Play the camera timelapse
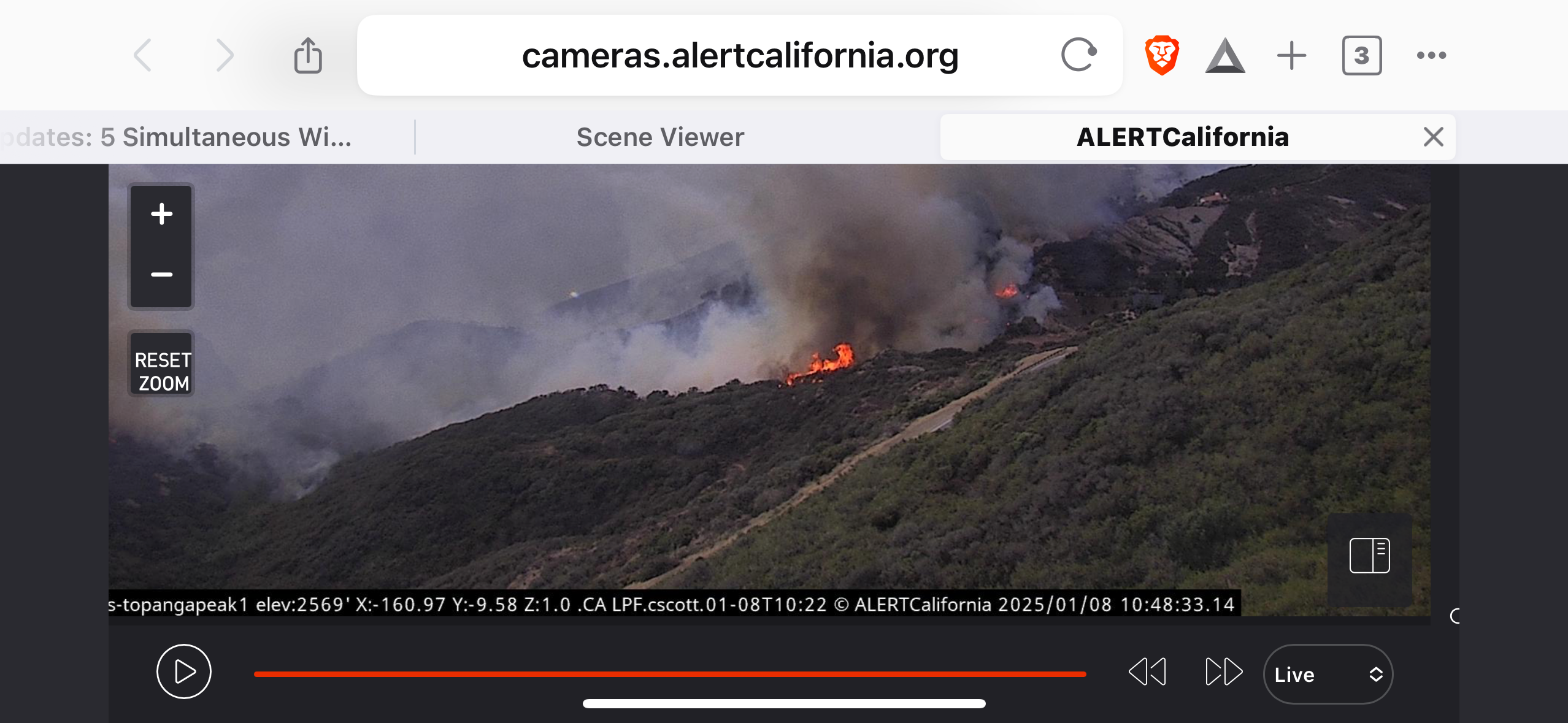1568x723 pixels. point(184,671)
